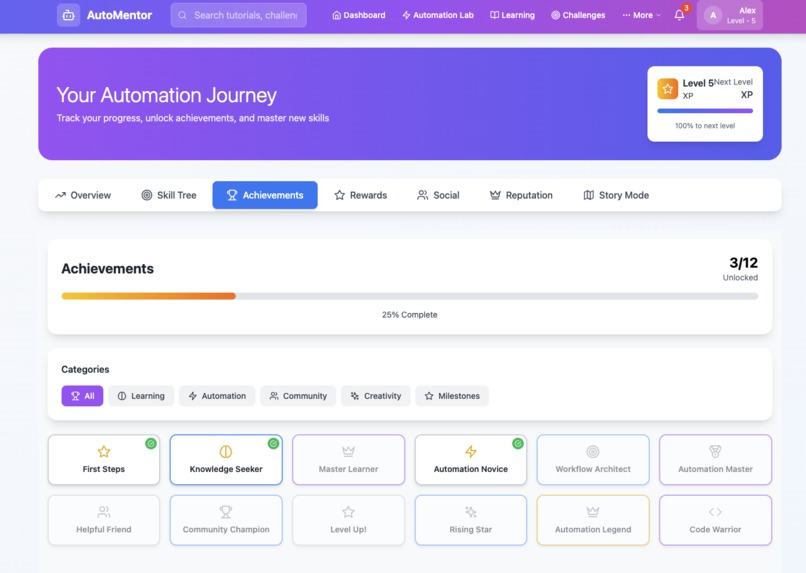Click the 100% to next level text
806x573 pixels.
pos(705,126)
